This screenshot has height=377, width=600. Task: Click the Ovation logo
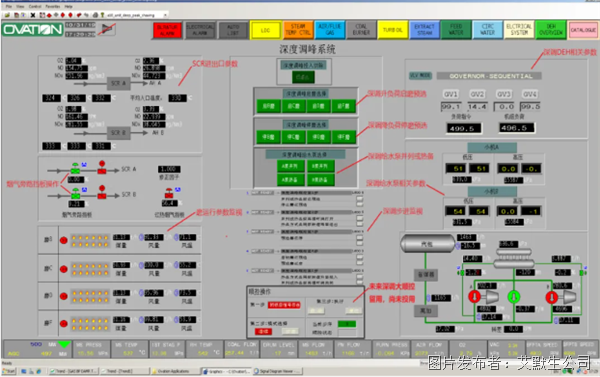pos(33,29)
